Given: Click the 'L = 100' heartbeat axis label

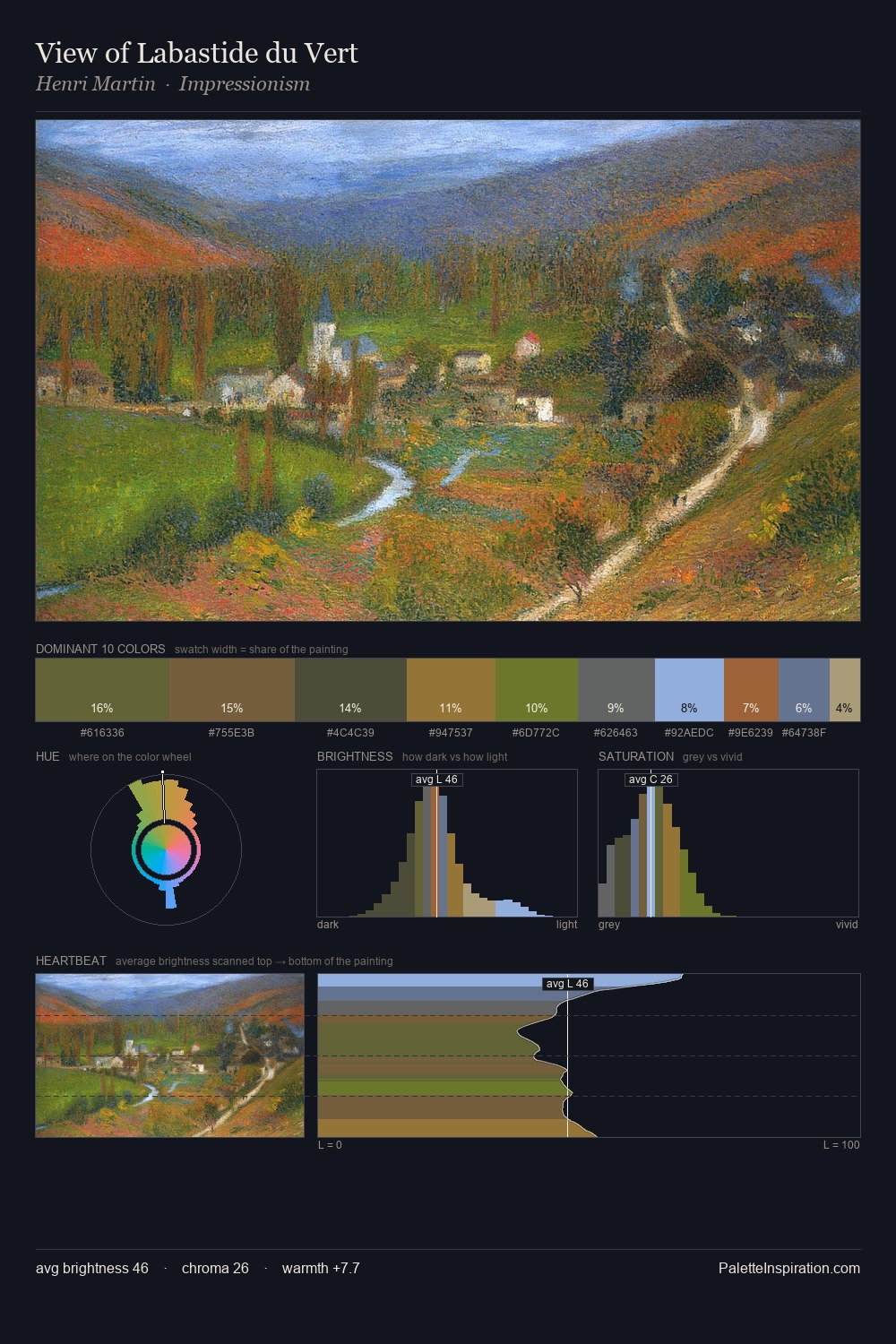Looking at the screenshot, I should point(841,1145).
